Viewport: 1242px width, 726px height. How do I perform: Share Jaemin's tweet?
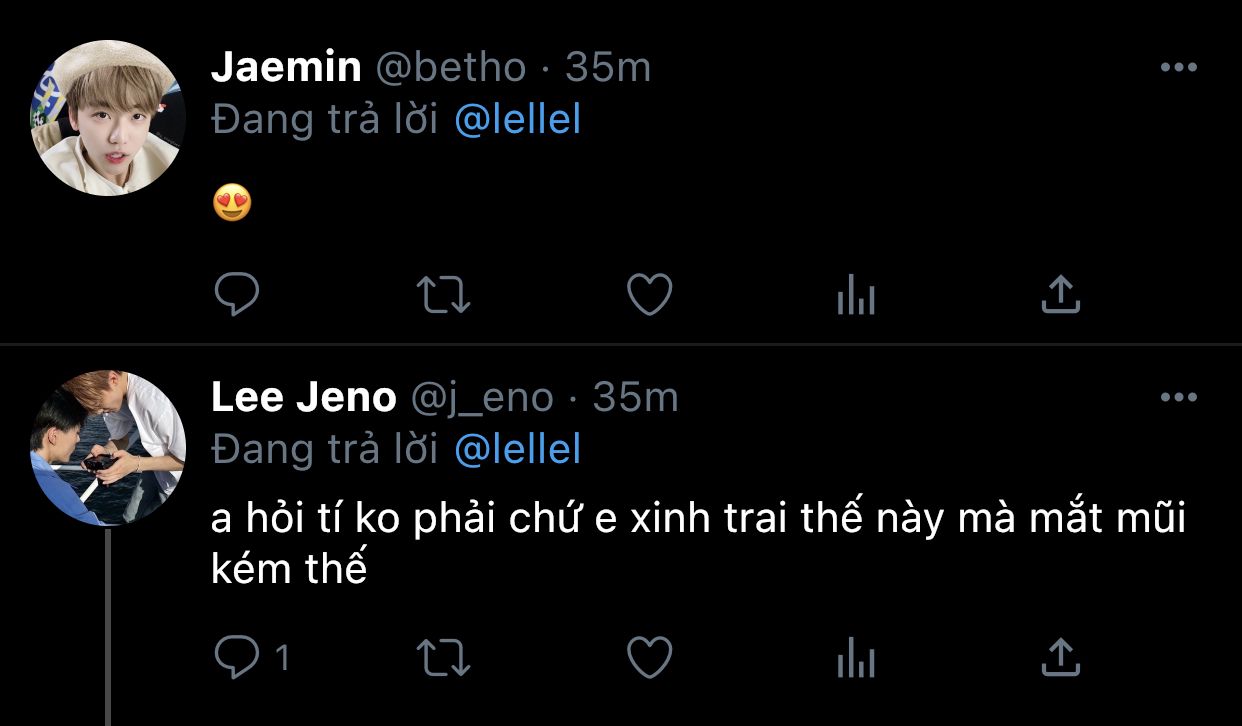[1061, 295]
